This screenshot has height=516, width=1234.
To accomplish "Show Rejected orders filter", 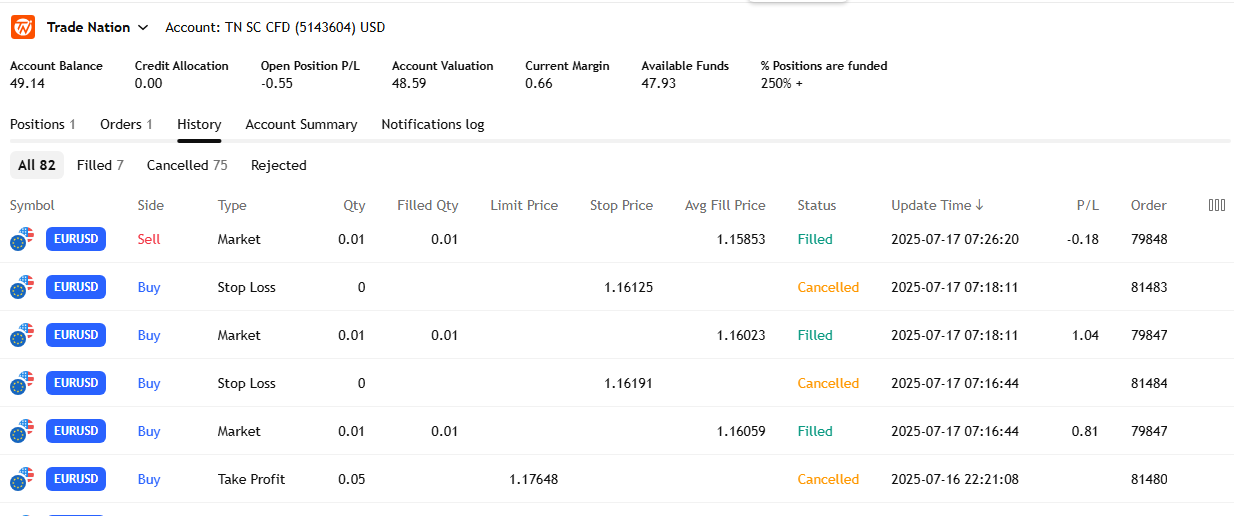I will point(278,165).
